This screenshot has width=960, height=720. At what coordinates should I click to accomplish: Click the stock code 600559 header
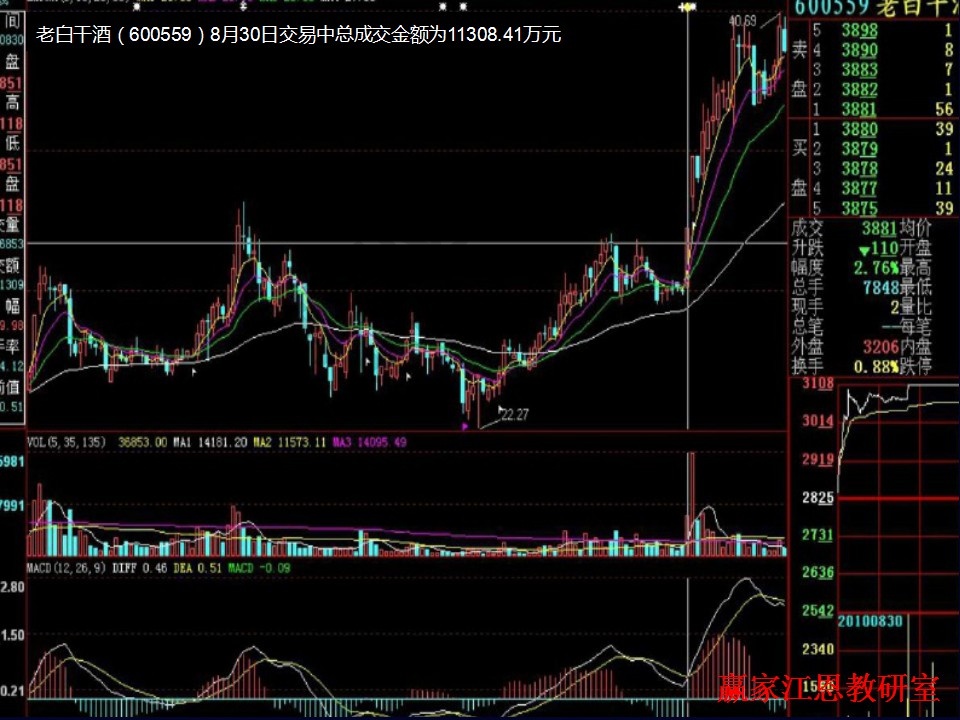833,8
